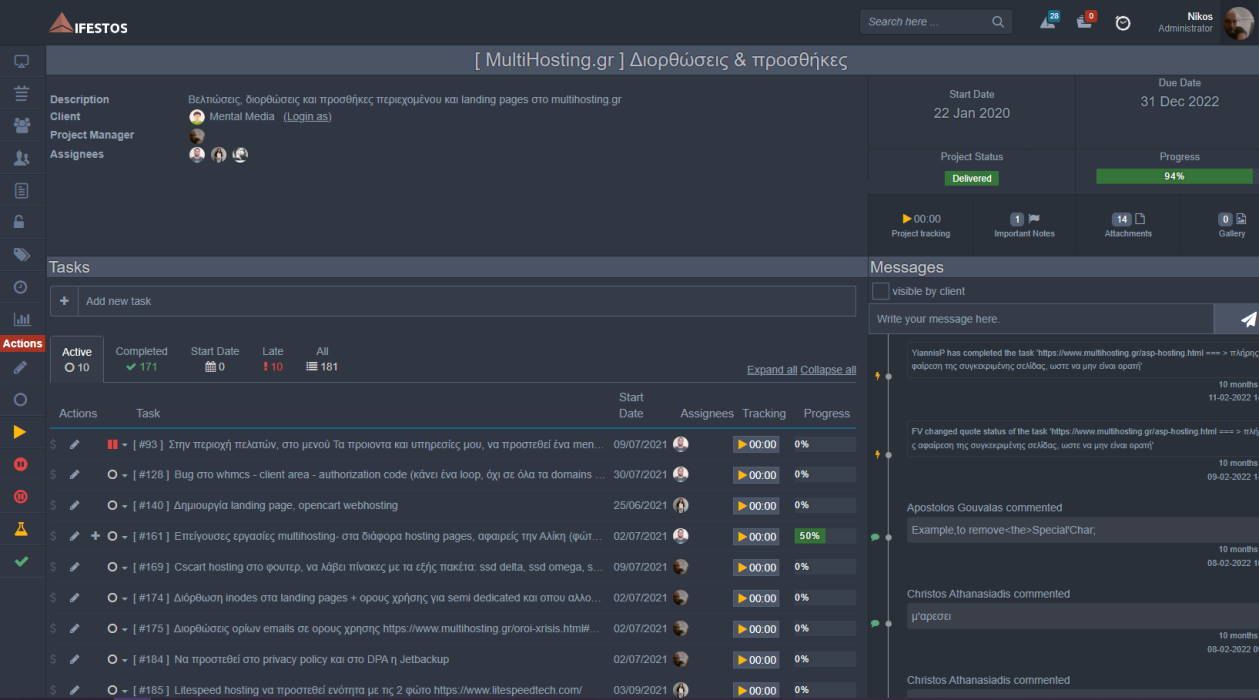Open the bar chart reports sidebar icon
This screenshot has height=700, width=1259.
pyautogui.click(x=21, y=319)
